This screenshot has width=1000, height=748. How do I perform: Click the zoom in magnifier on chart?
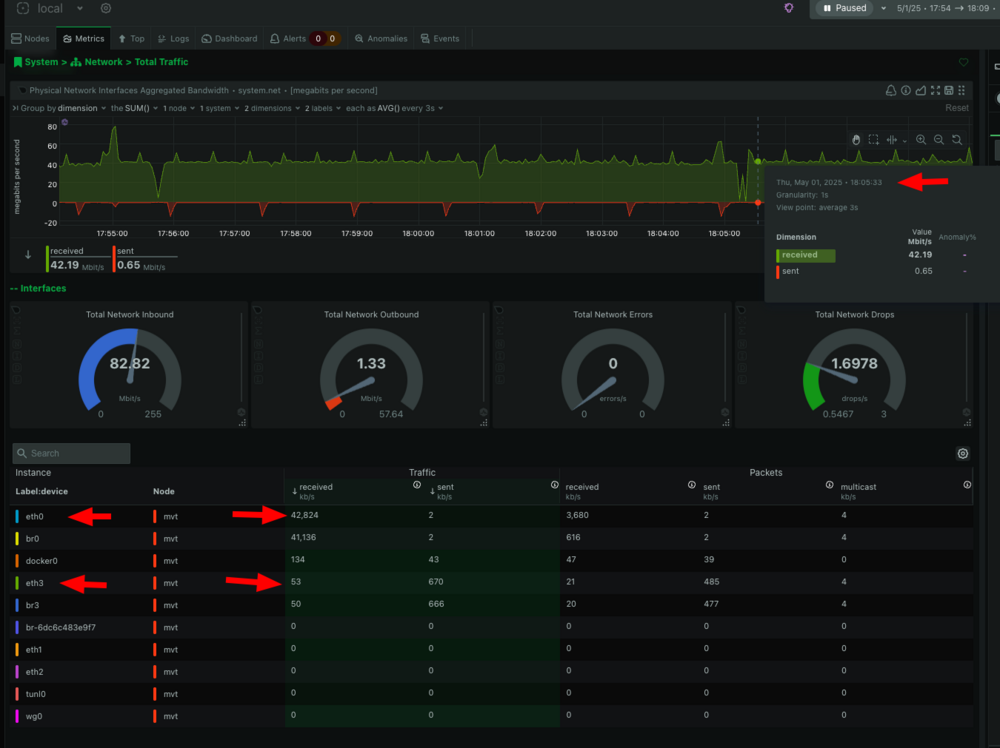tap(921, 140)
